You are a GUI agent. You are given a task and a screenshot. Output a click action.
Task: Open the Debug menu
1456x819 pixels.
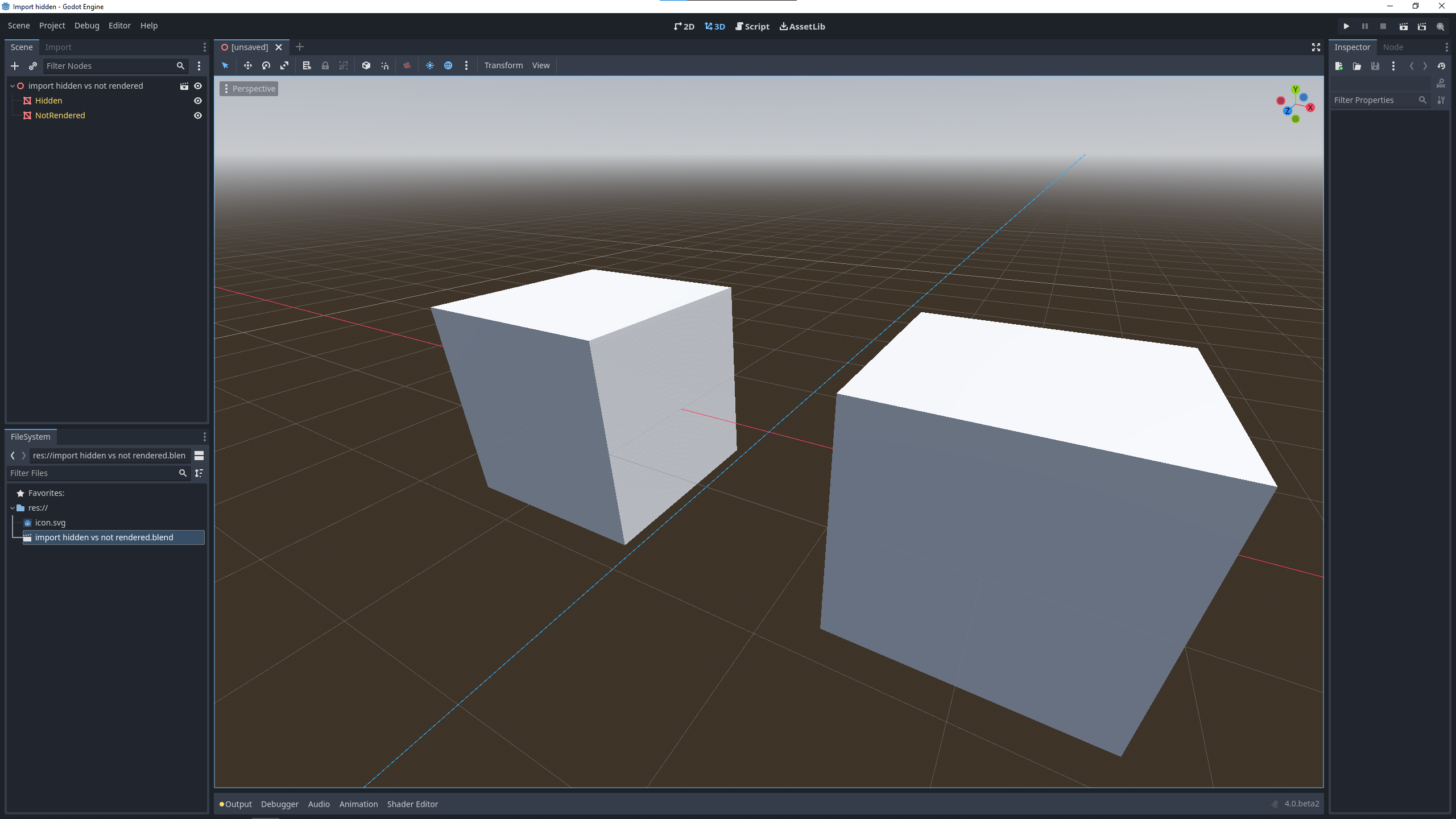[x=86, y=26]
